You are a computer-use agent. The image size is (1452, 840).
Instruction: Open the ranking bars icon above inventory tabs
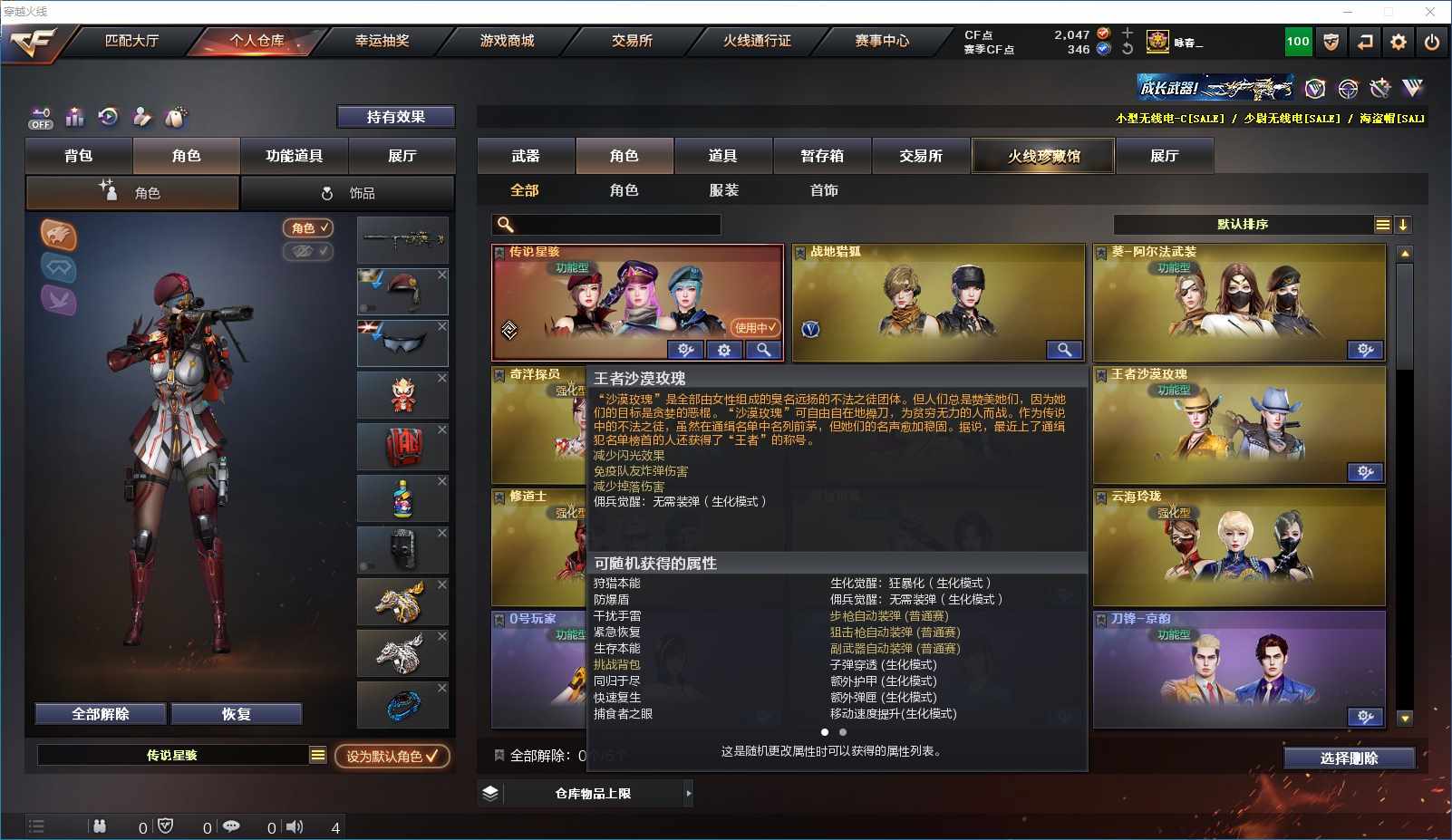click(x=75, y=117)
